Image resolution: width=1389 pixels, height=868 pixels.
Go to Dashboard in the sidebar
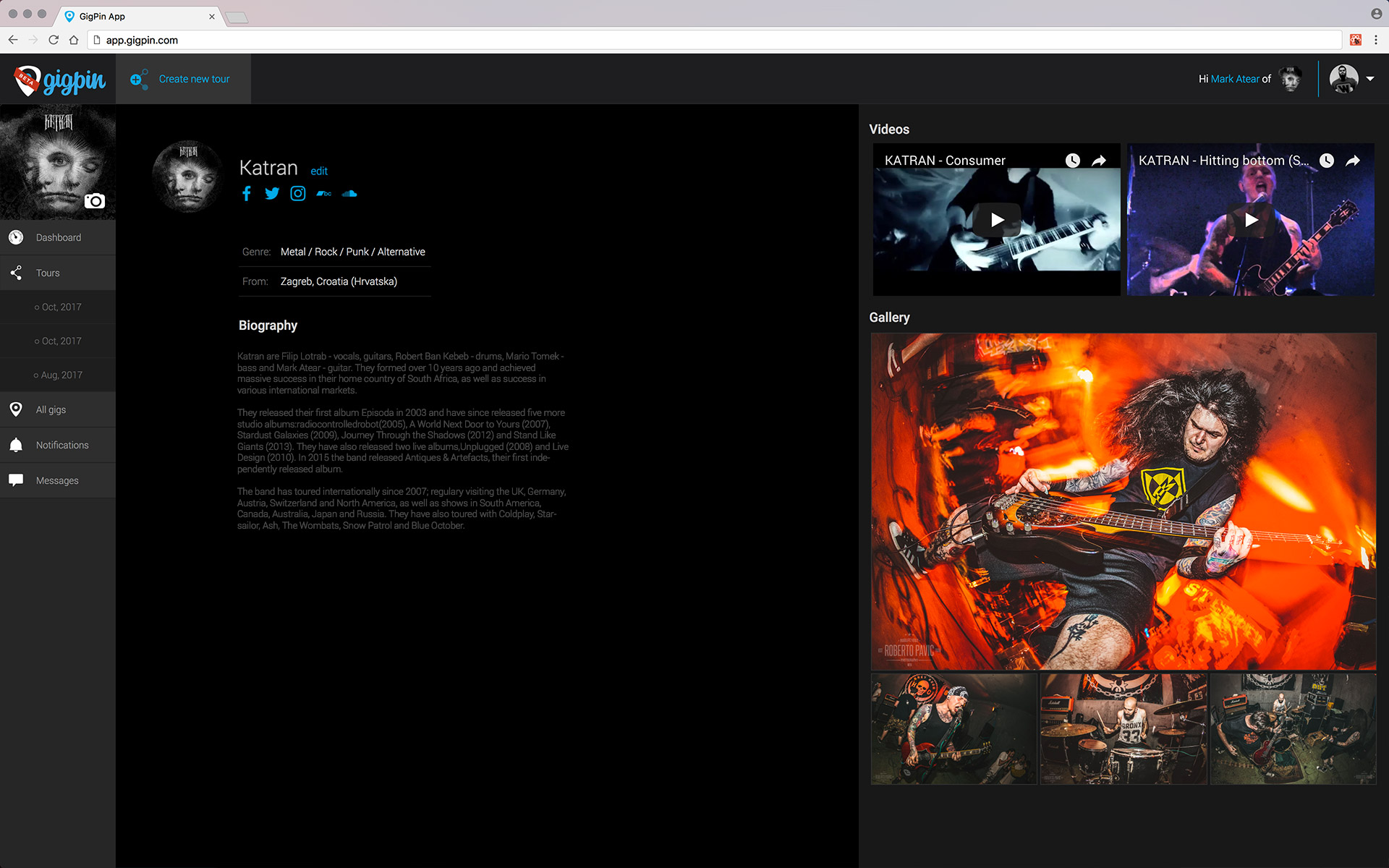tap(58, 237)
